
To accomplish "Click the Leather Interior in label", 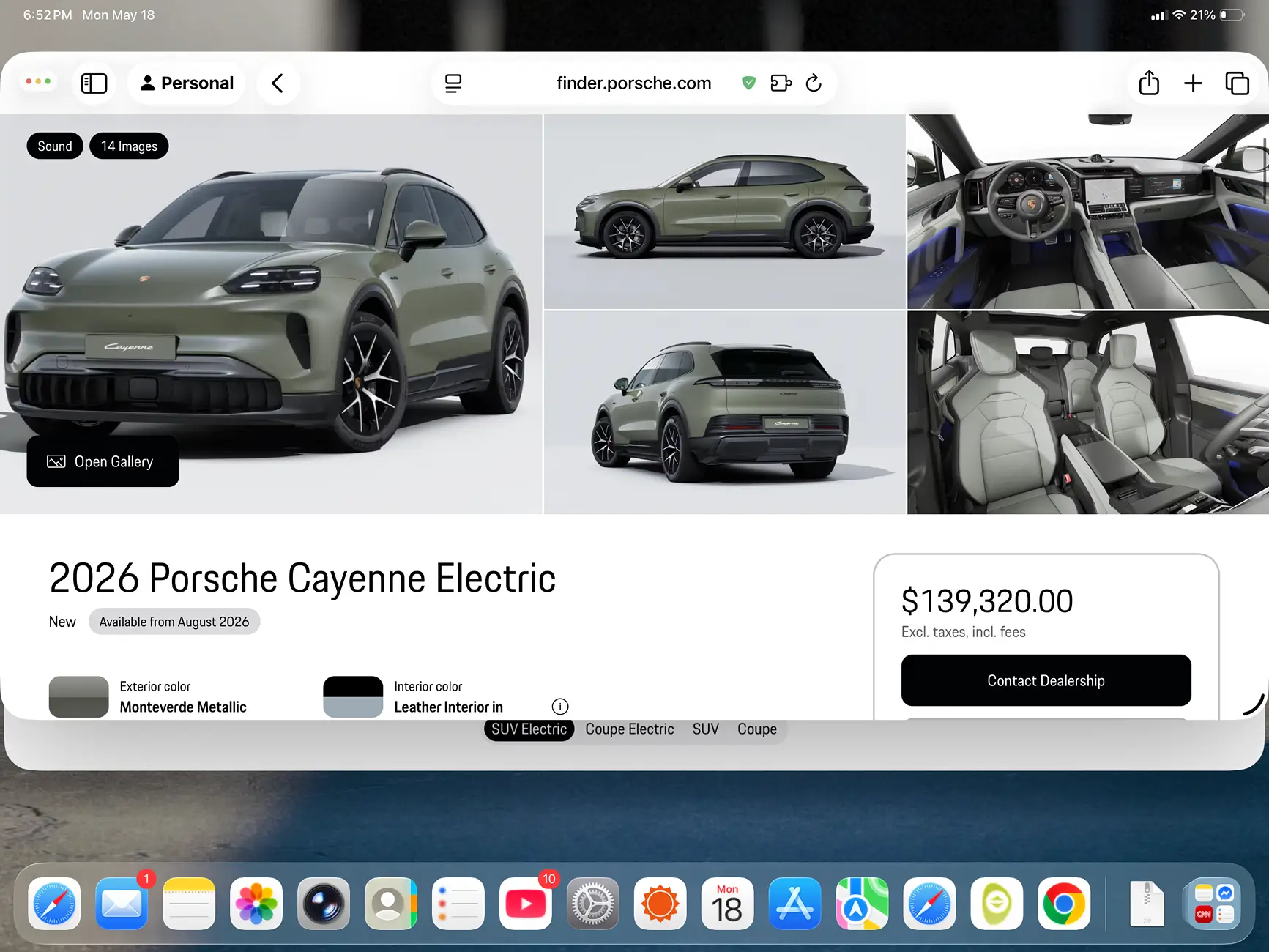I will click(449, 707).
